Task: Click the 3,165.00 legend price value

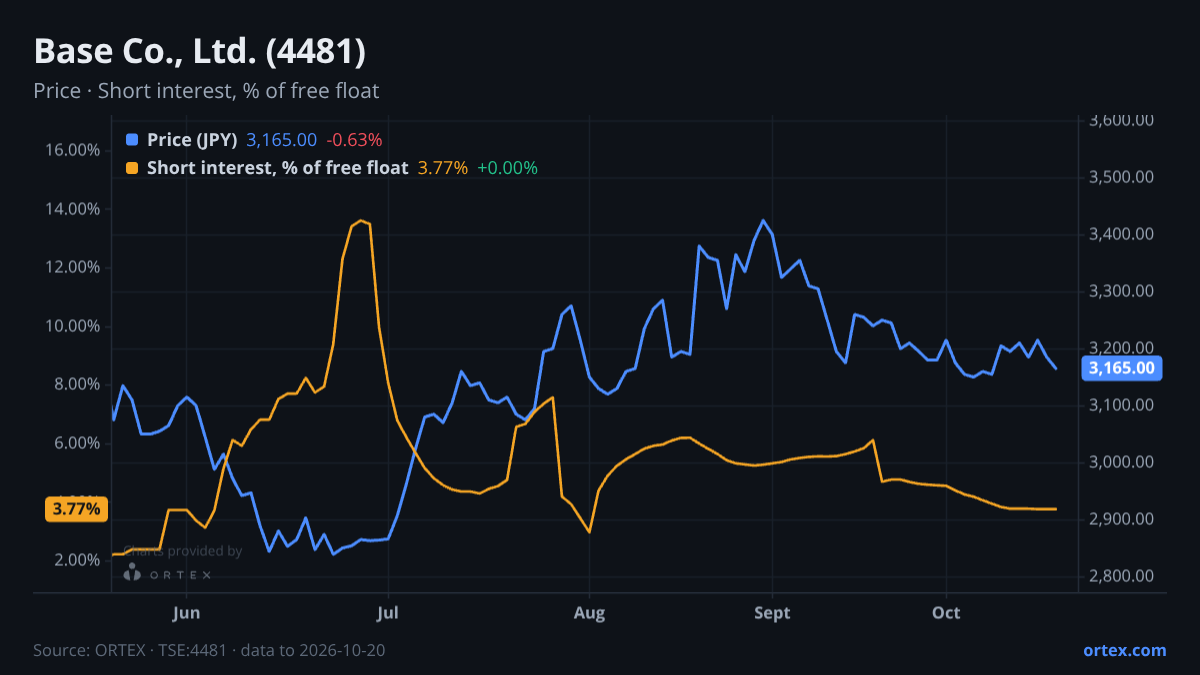Action: (x=281, y=140)
